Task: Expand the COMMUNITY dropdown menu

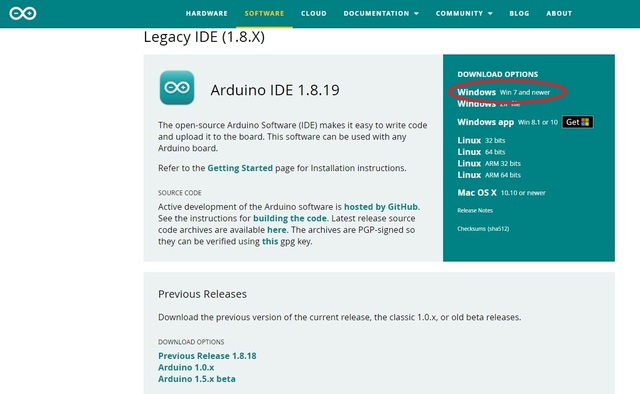Action: (464, 13)
